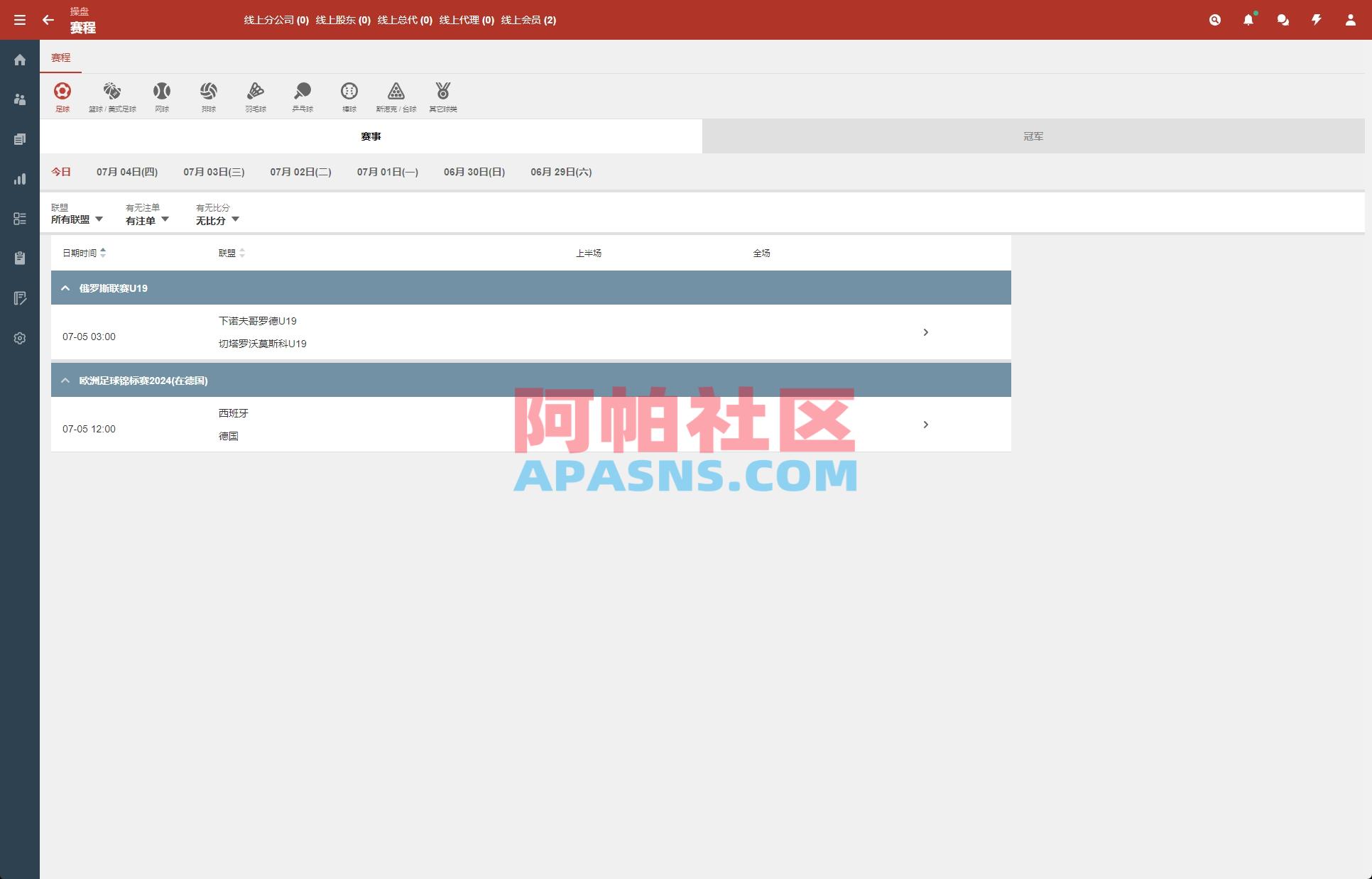
Task: Click the notifications bell icon
Action: [x=1248, y=20]
